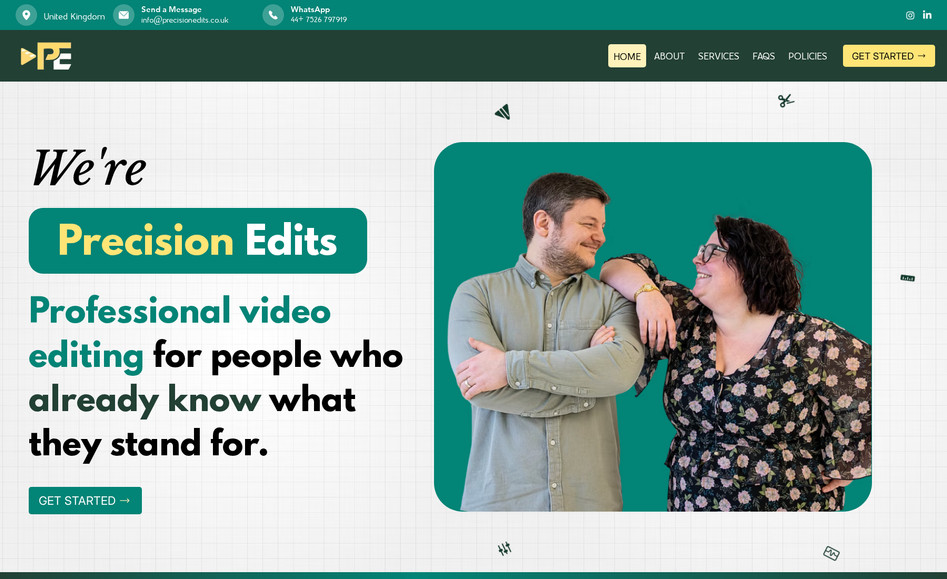Click the waveform monitor decorative icon
This screenshot has height=579, width=947.
831,553
